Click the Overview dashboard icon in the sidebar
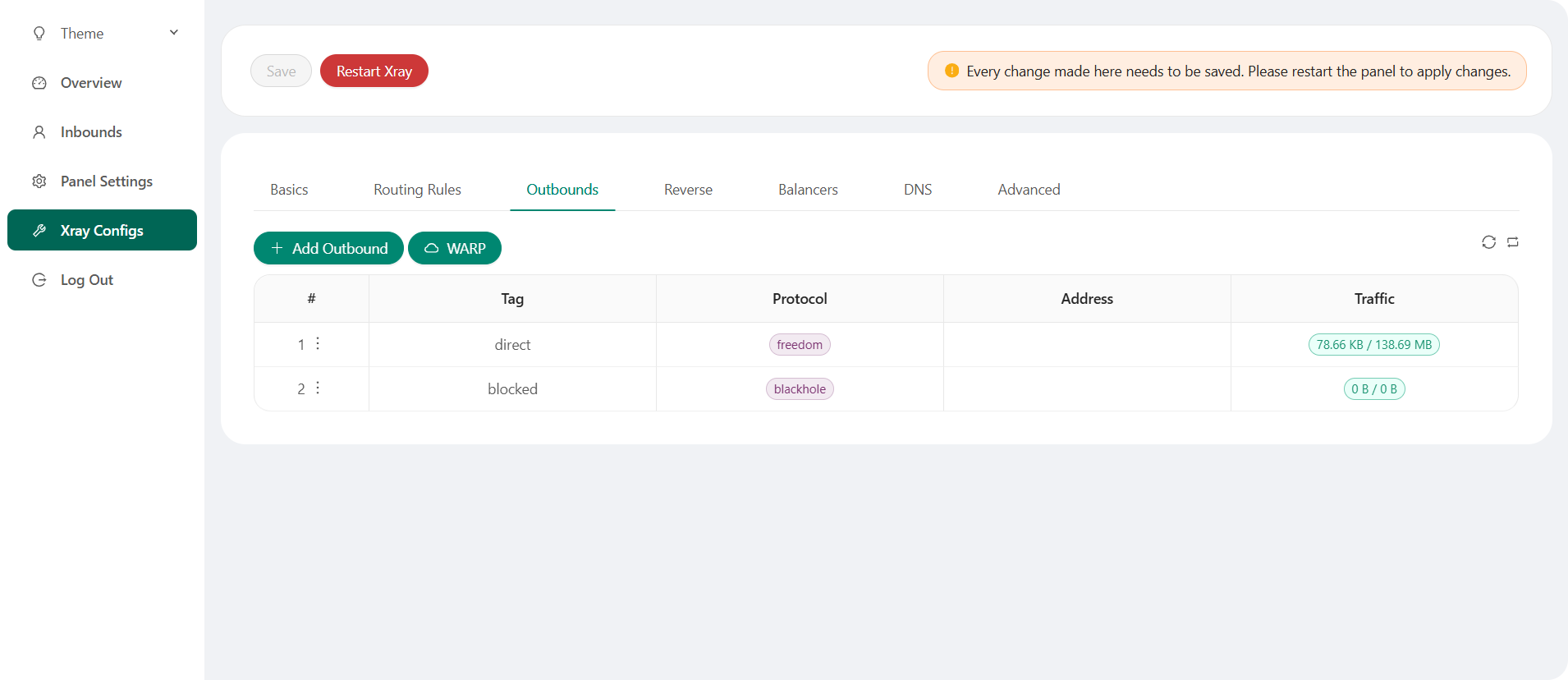This screenshot has height=680, width=1568. click(39, 83)
